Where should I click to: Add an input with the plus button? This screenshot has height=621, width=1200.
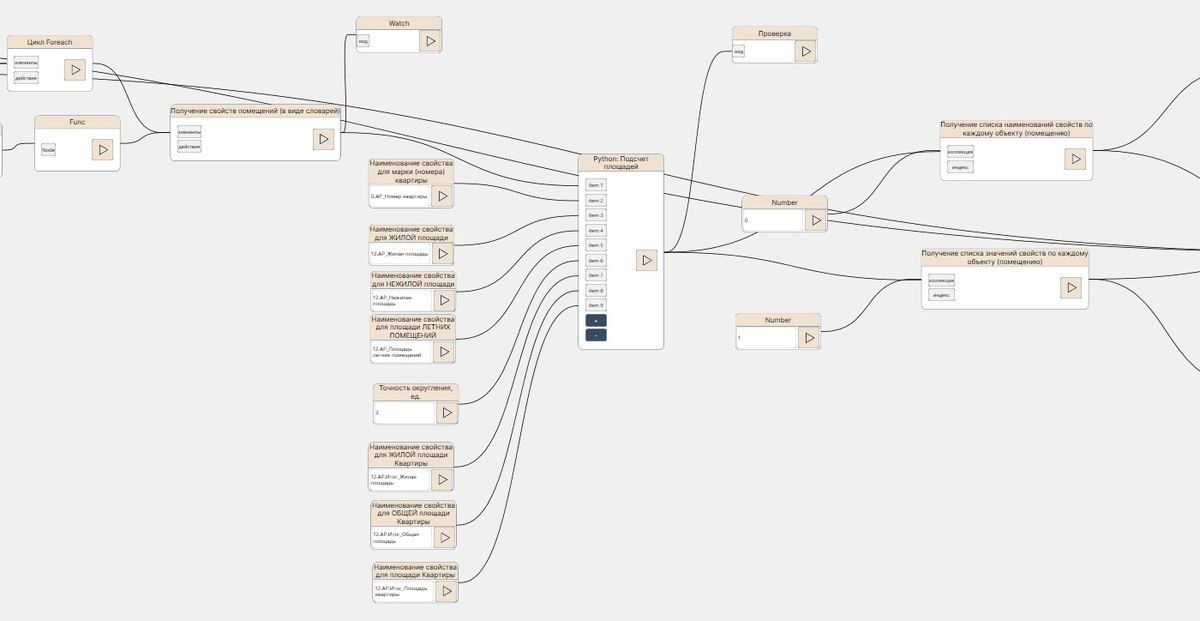[595, 320]
